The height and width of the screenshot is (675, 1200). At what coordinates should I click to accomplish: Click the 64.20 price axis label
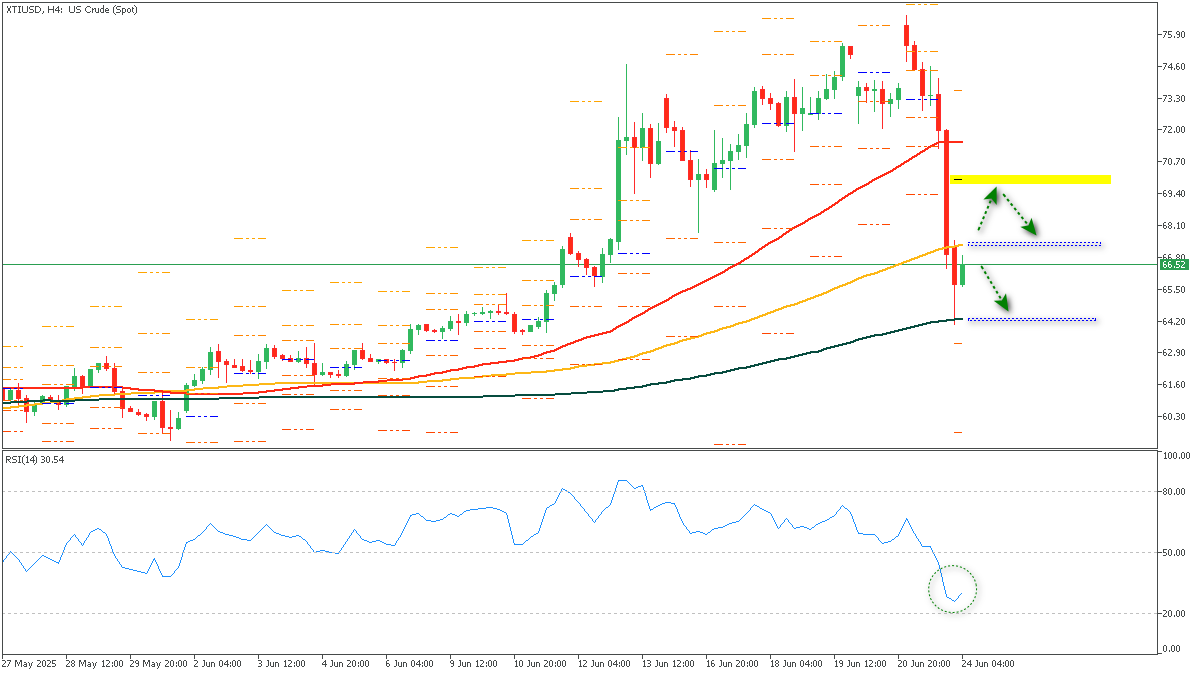(x=1173, y=322)
